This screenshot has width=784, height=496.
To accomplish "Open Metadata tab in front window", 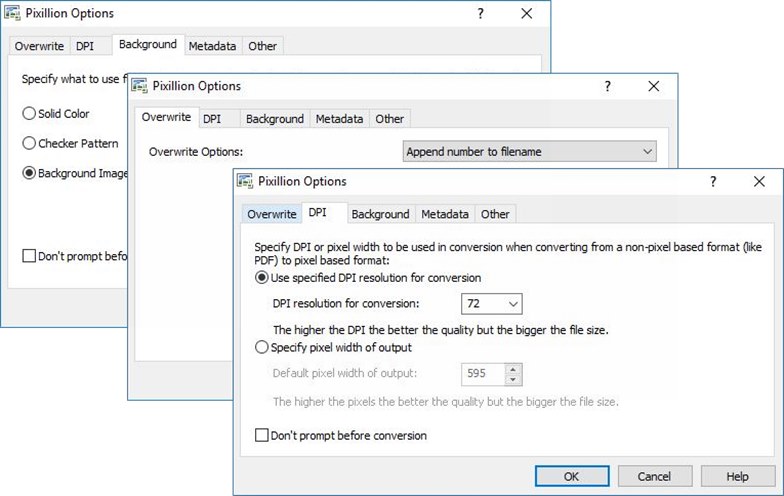I will [x=445, y=214].
